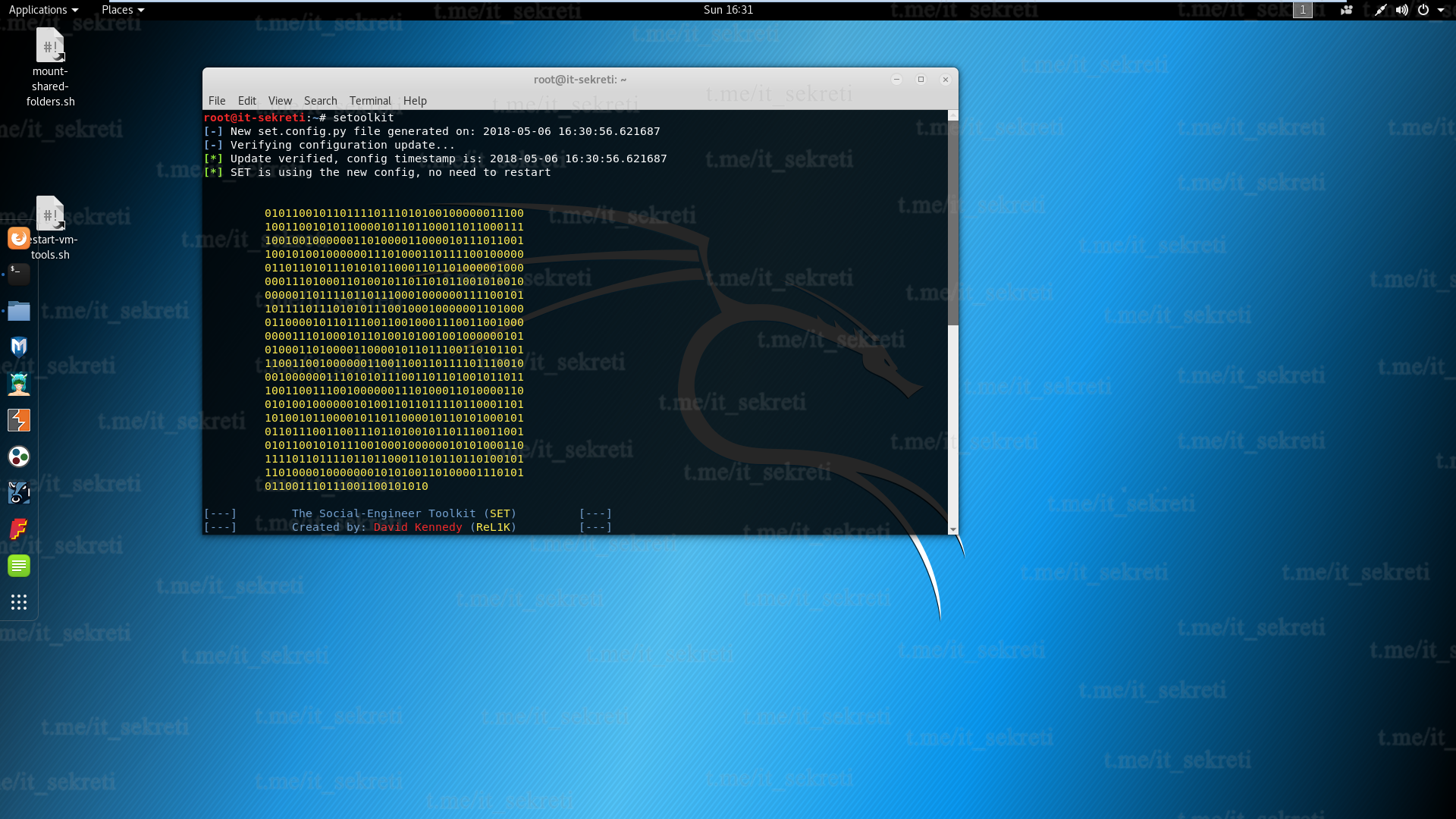The height and width of the screenshot is (819, 1456).
Task: Launch Metasploit from the dock
Action: point(19,347)
